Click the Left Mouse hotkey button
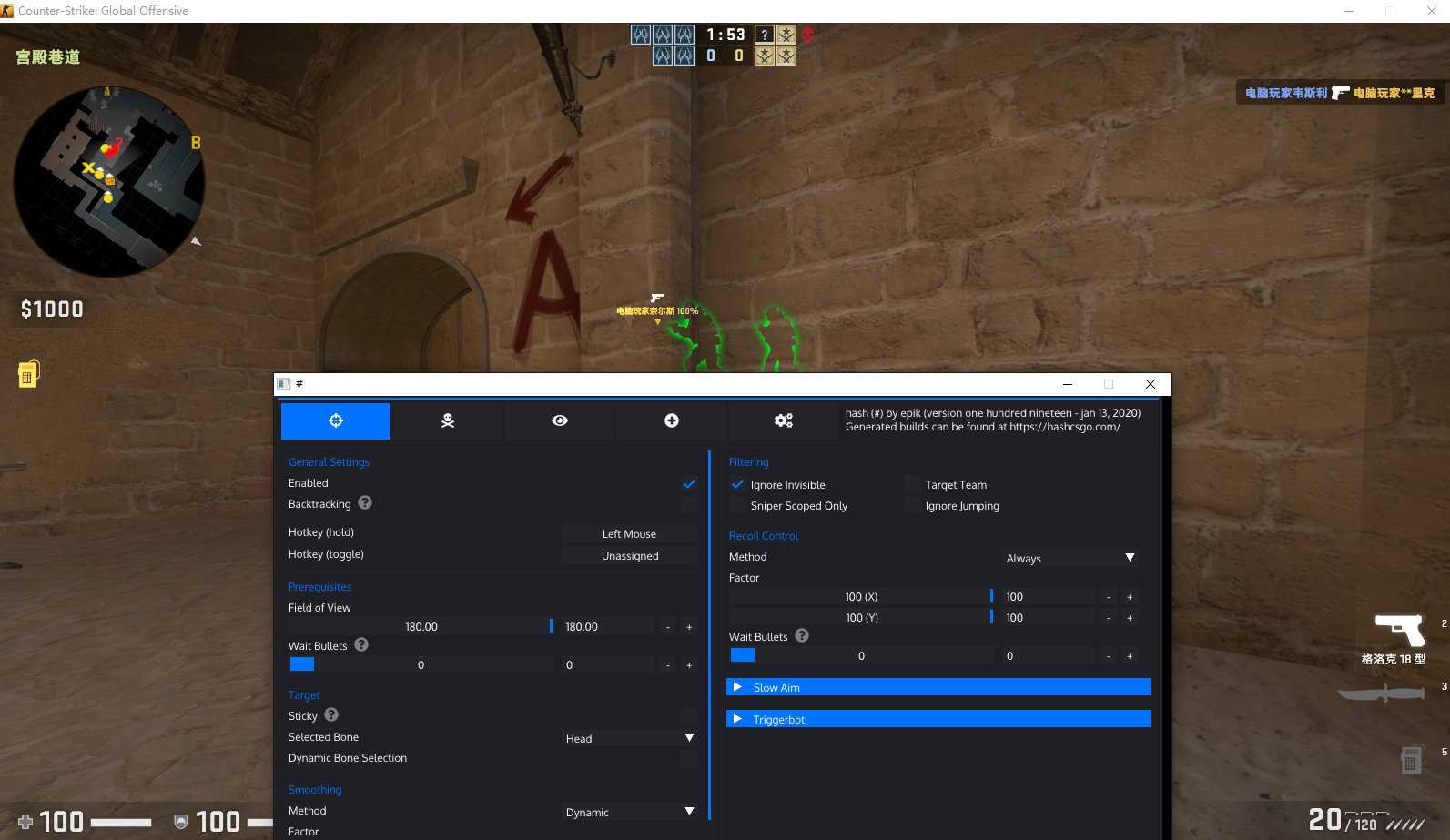The width and height of the screenshot is (1450, 840). (629, 533)
